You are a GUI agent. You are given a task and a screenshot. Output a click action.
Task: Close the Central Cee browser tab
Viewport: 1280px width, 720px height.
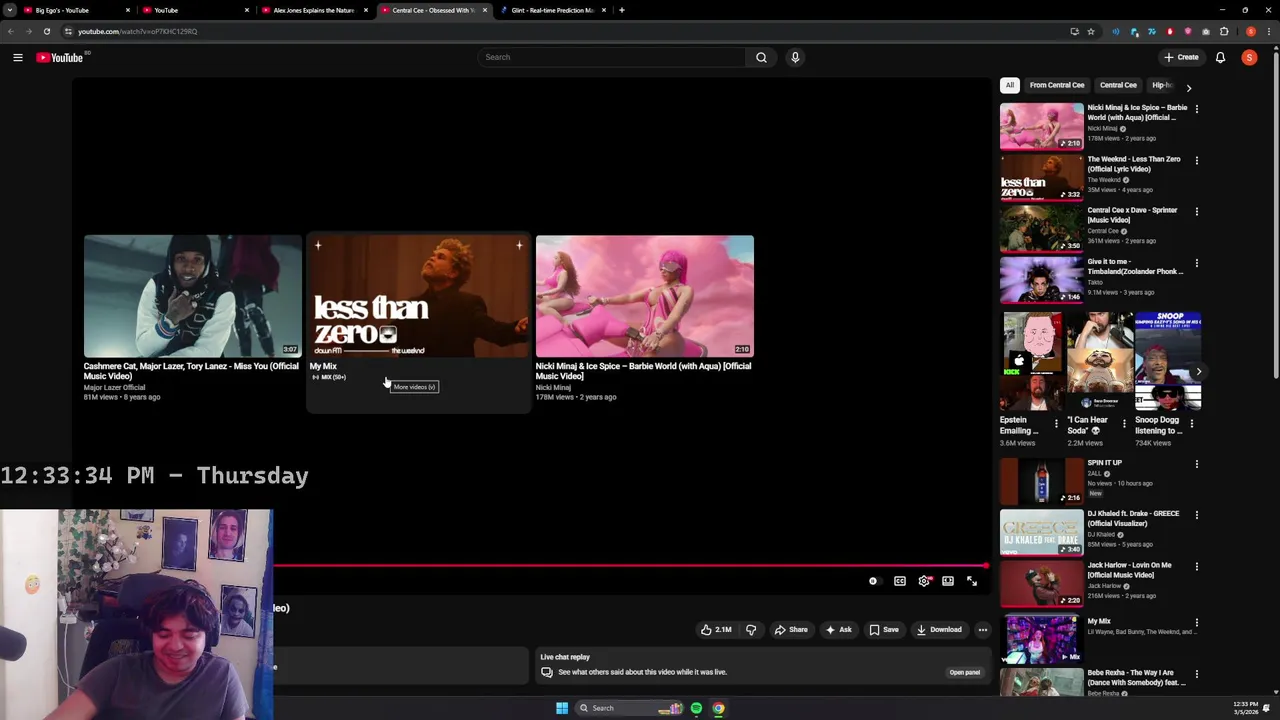(x=485, y=10)
